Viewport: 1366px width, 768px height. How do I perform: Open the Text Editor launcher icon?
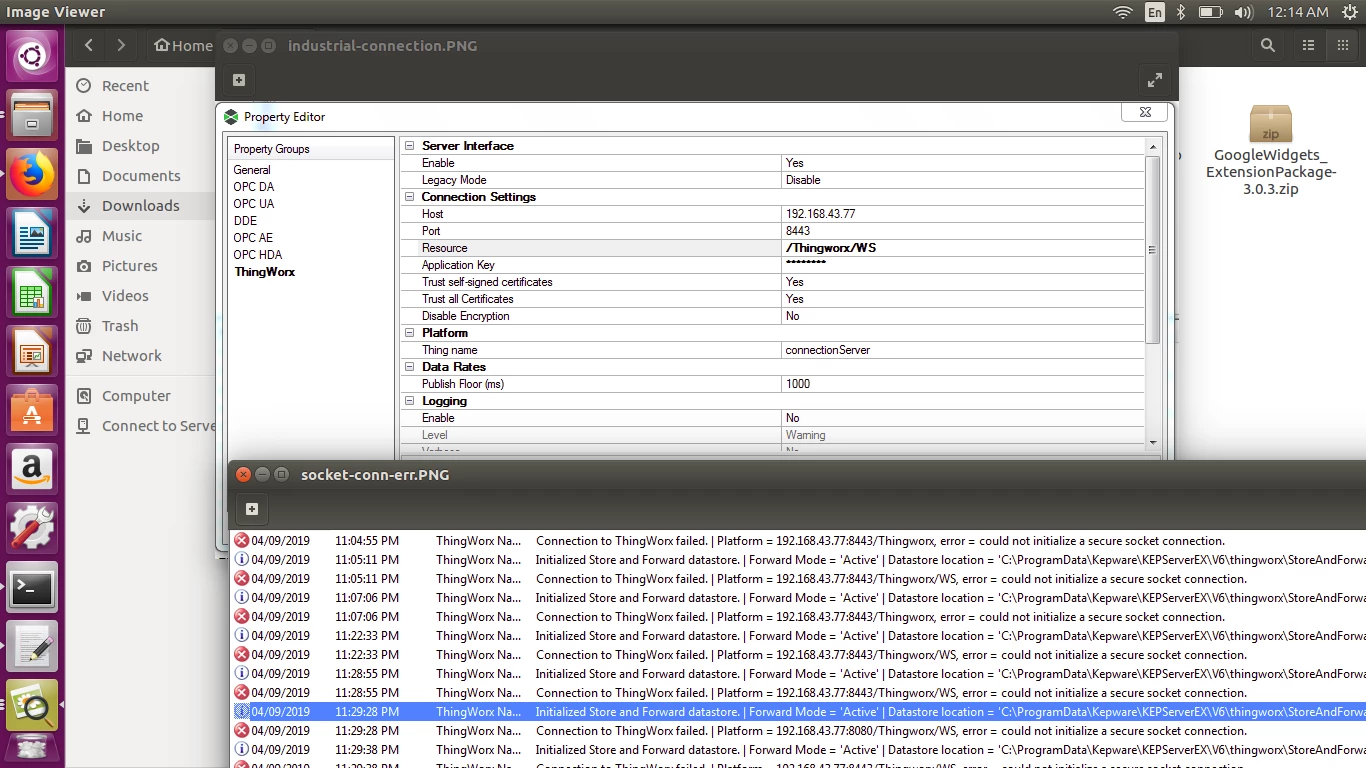[33, 648]
